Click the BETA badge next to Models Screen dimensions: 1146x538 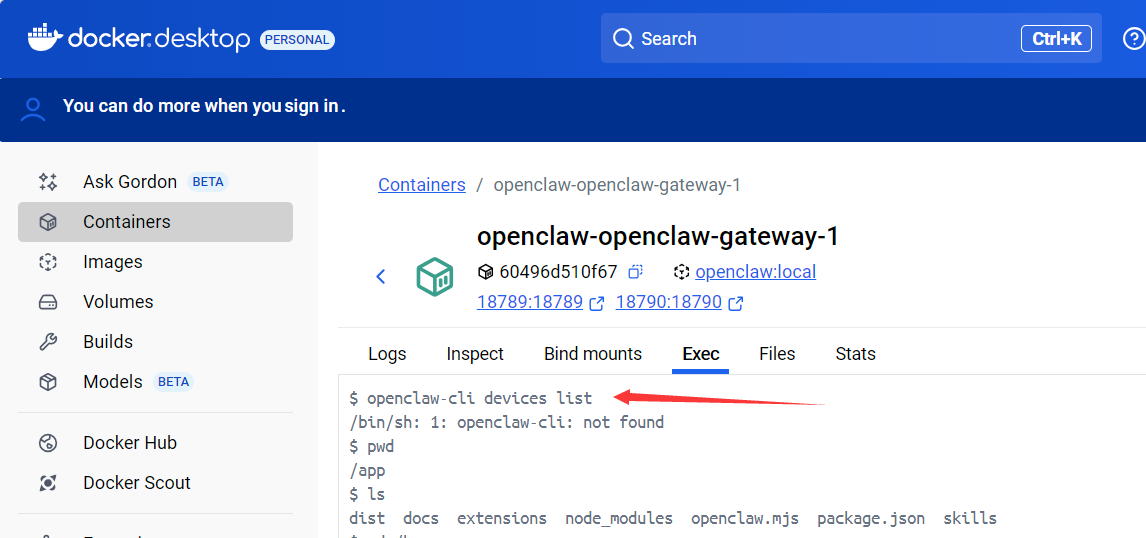click(x=173, y=382)
